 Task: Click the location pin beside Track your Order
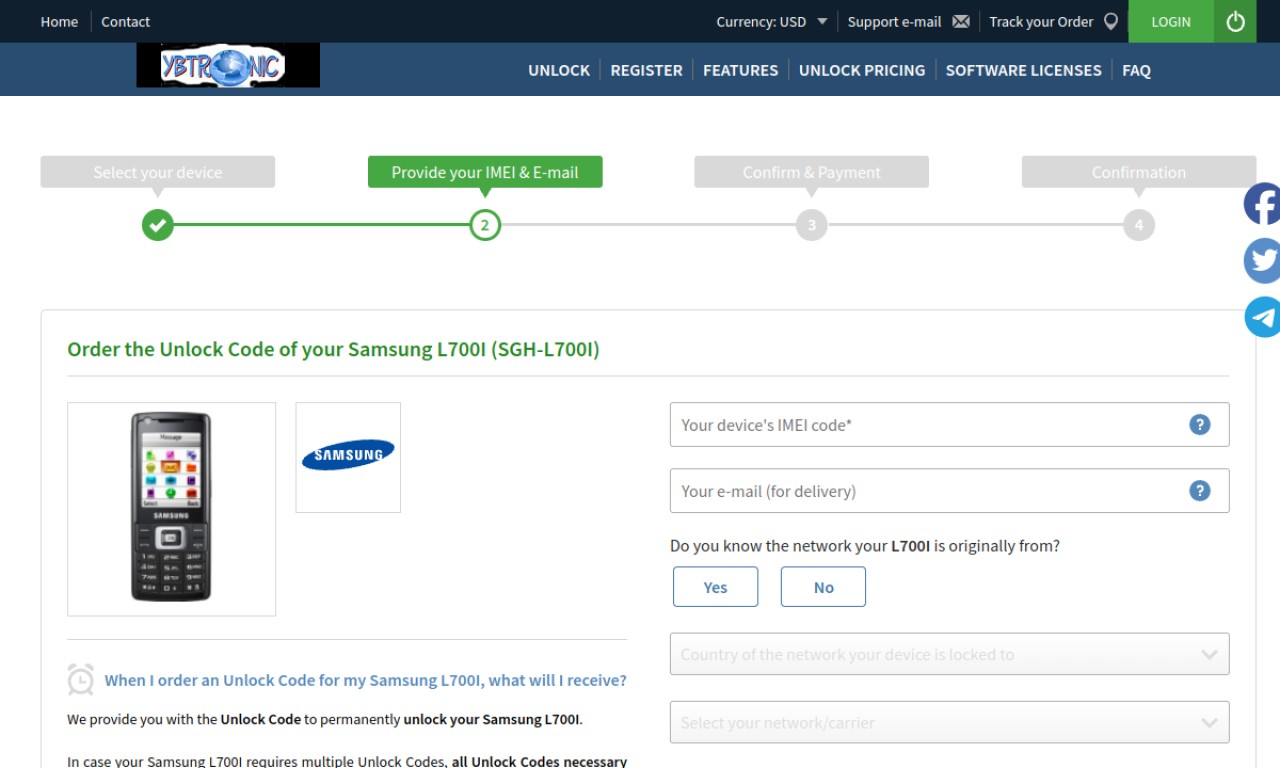(1110, 21)
